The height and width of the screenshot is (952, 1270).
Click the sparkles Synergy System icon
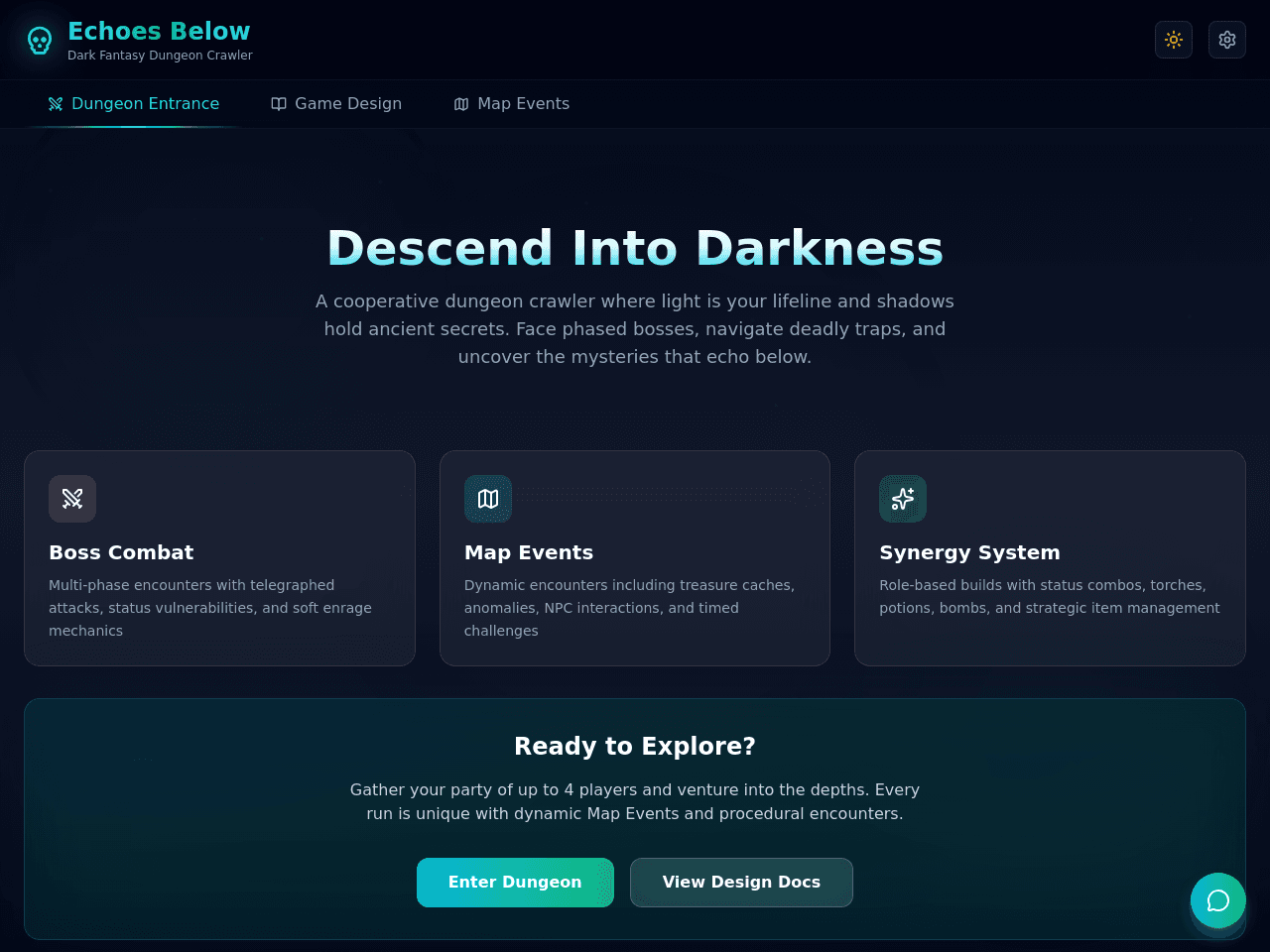(x=903, y=499)
